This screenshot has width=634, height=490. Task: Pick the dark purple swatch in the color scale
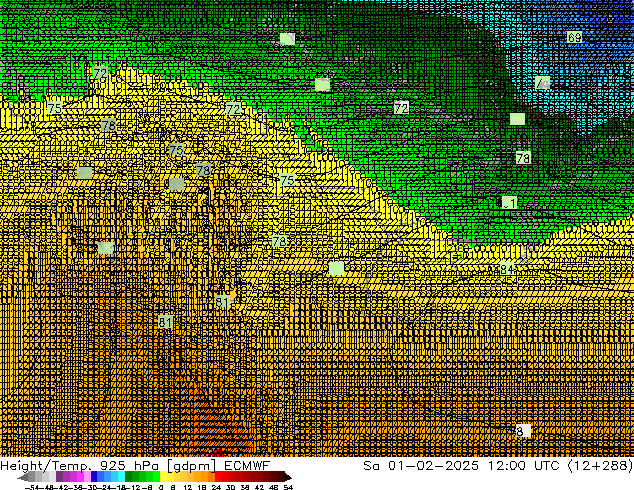(x=59, y=477)
